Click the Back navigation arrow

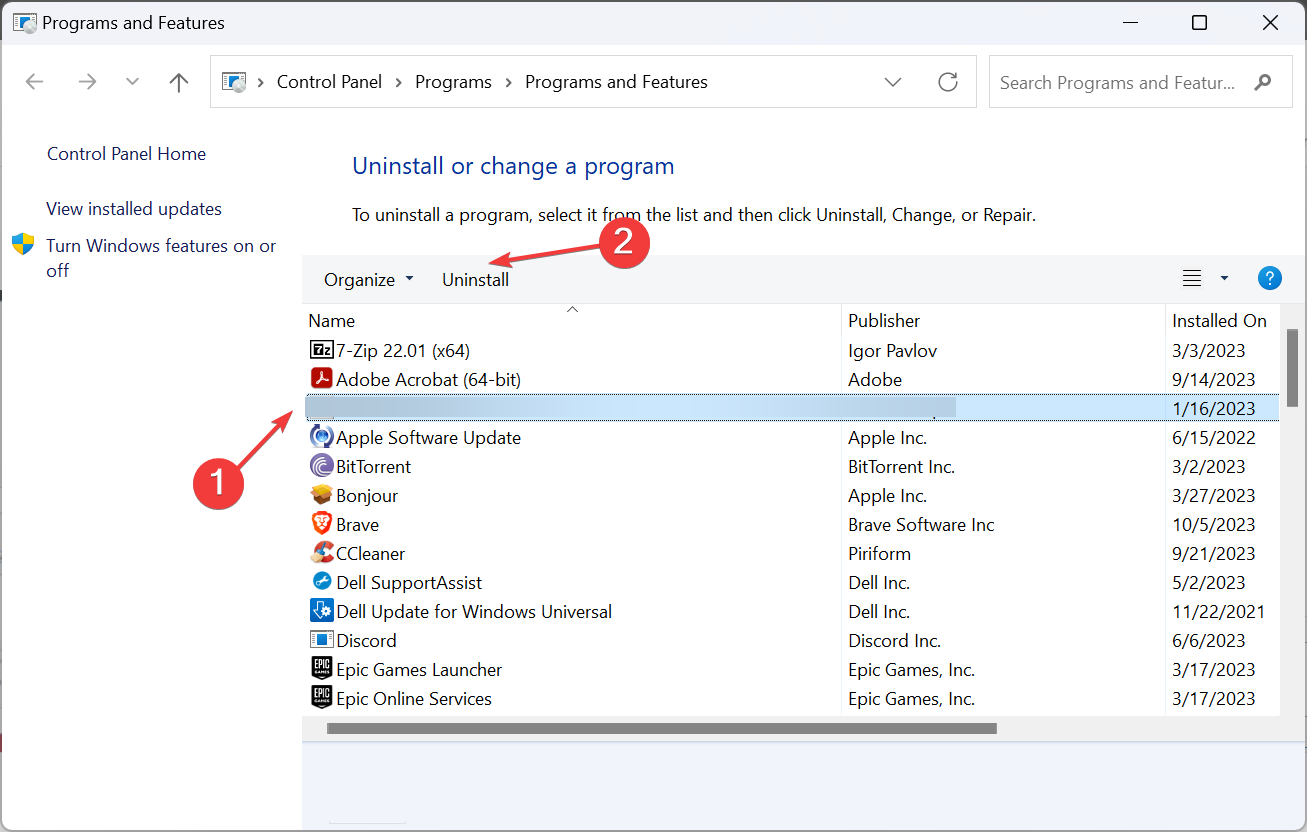point(34,82)
